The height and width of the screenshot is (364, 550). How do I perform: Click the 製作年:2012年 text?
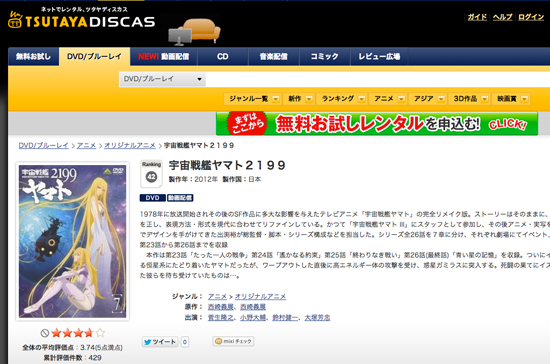point(193,179)
